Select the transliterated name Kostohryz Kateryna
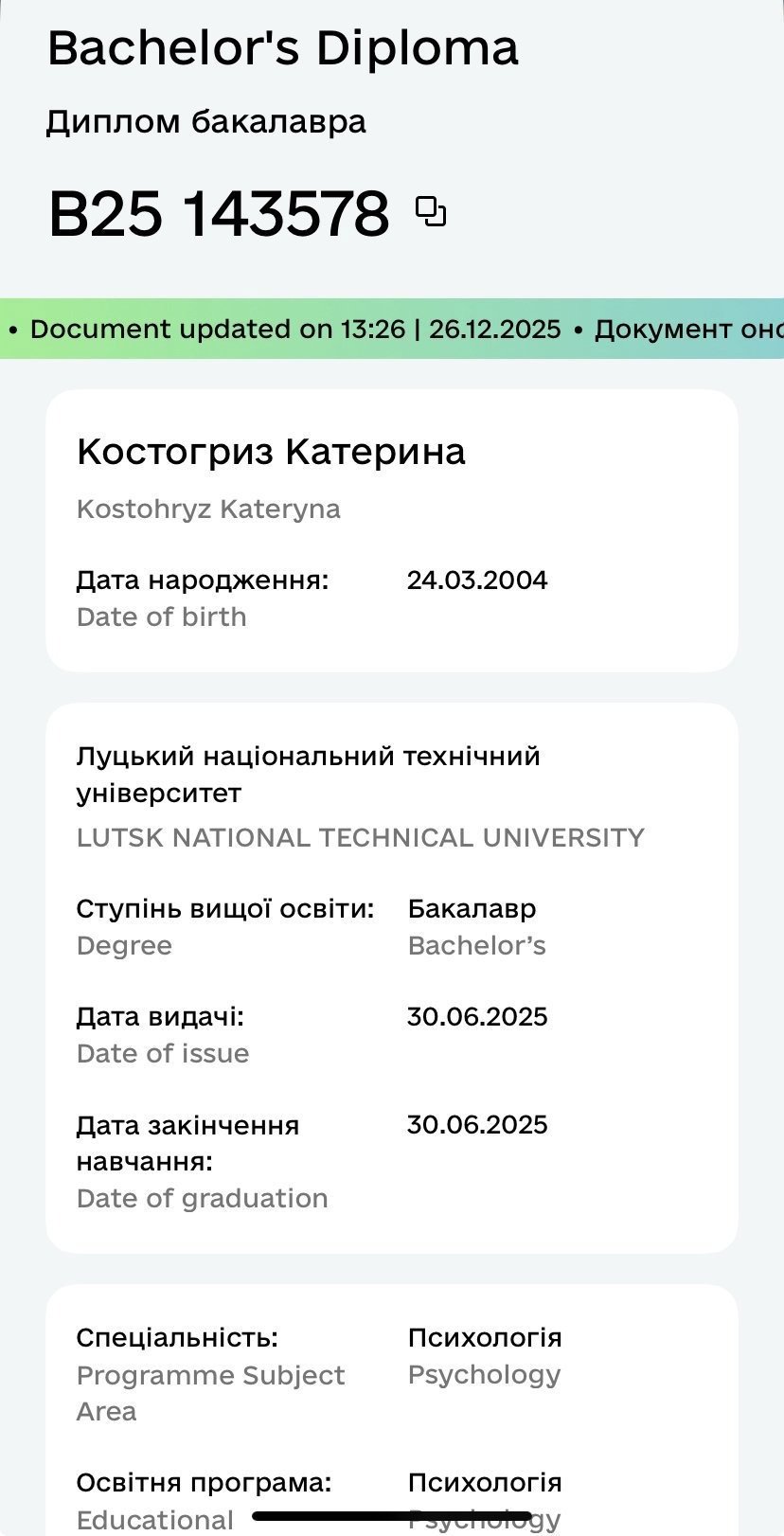The height and width of the screenshot is (1536, 784). click(x=208, y=509)
